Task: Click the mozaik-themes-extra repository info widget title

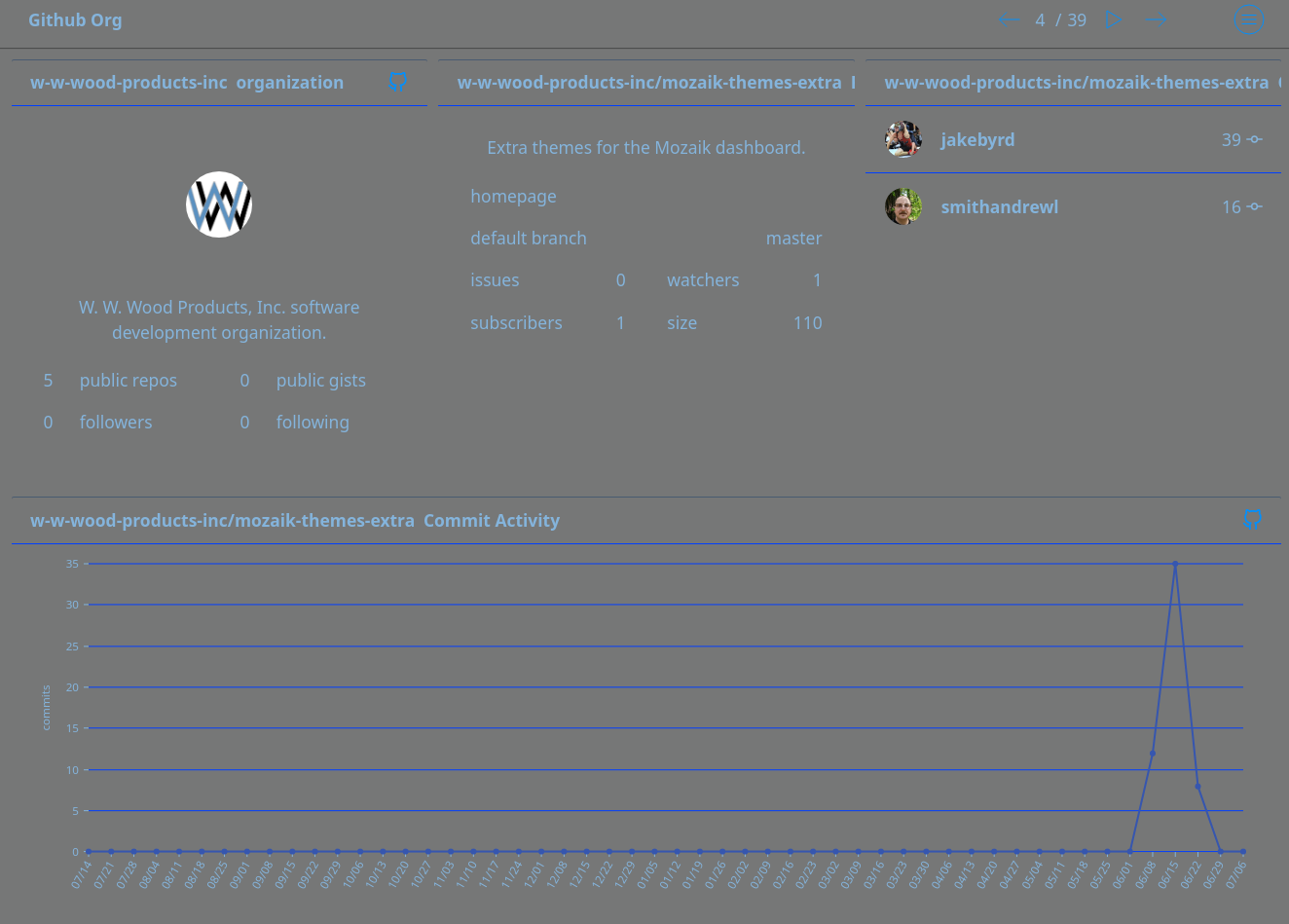Action: (x=655, y=83)
